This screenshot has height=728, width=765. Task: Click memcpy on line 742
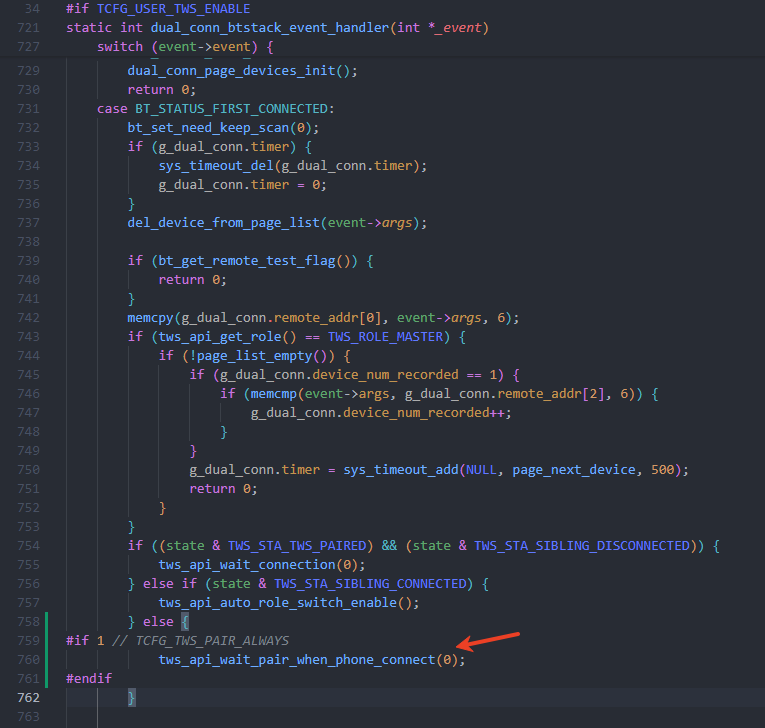[x=150, y=318]
